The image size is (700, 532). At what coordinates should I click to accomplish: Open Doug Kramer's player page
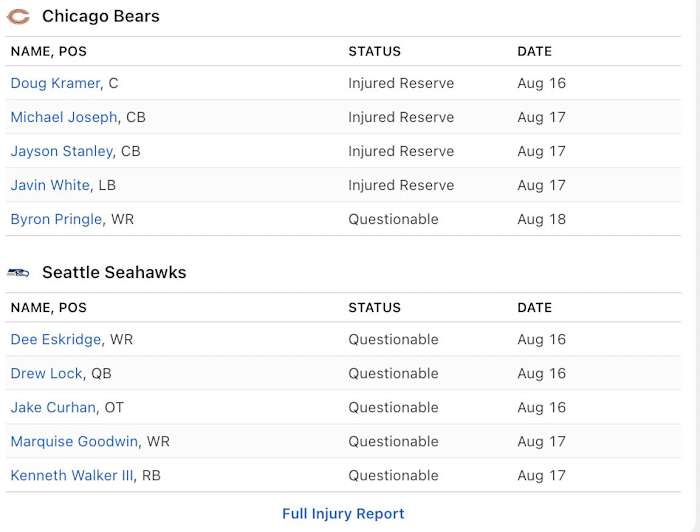coord(55,83)
